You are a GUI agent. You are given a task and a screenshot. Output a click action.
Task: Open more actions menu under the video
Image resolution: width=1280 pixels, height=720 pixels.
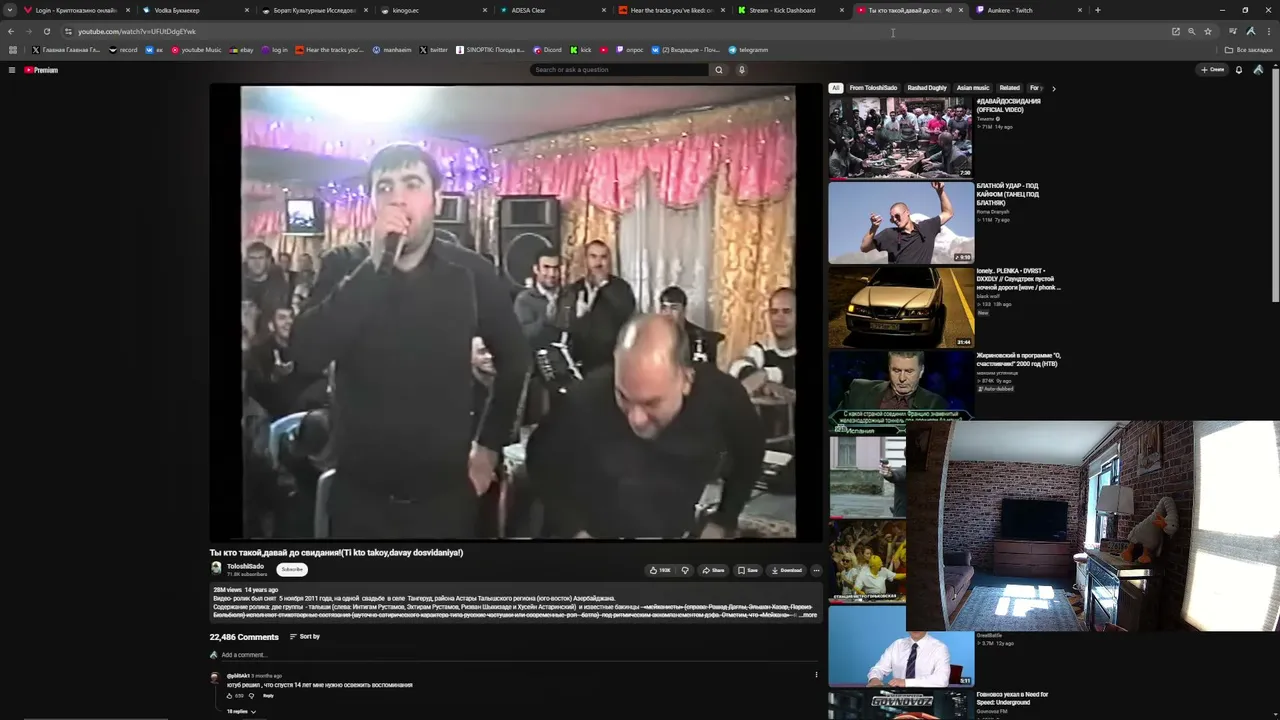[816, 570]
